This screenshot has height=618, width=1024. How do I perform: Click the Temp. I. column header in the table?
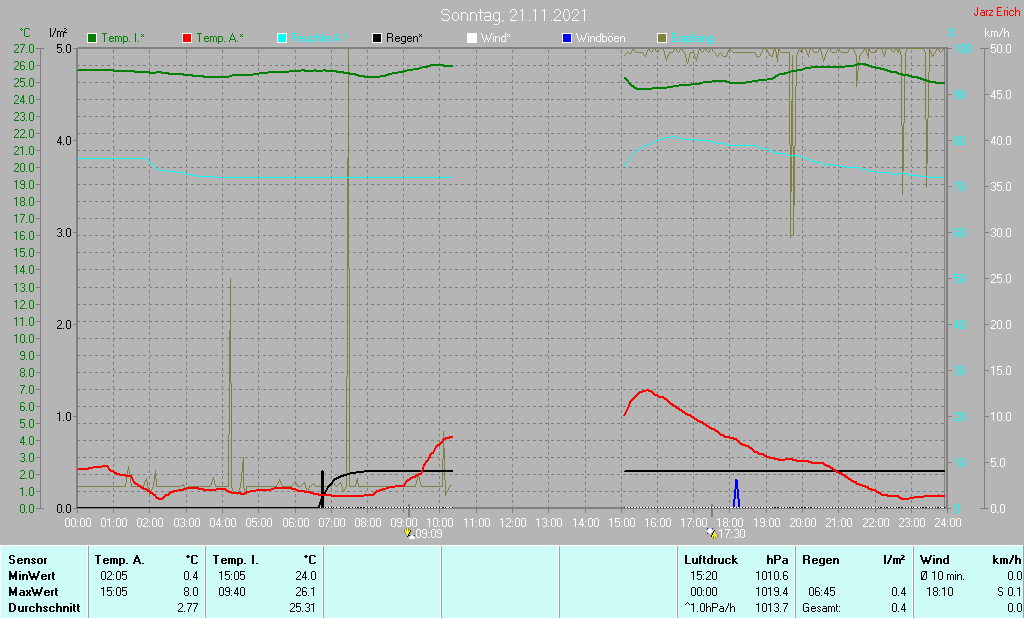point(236,560)
